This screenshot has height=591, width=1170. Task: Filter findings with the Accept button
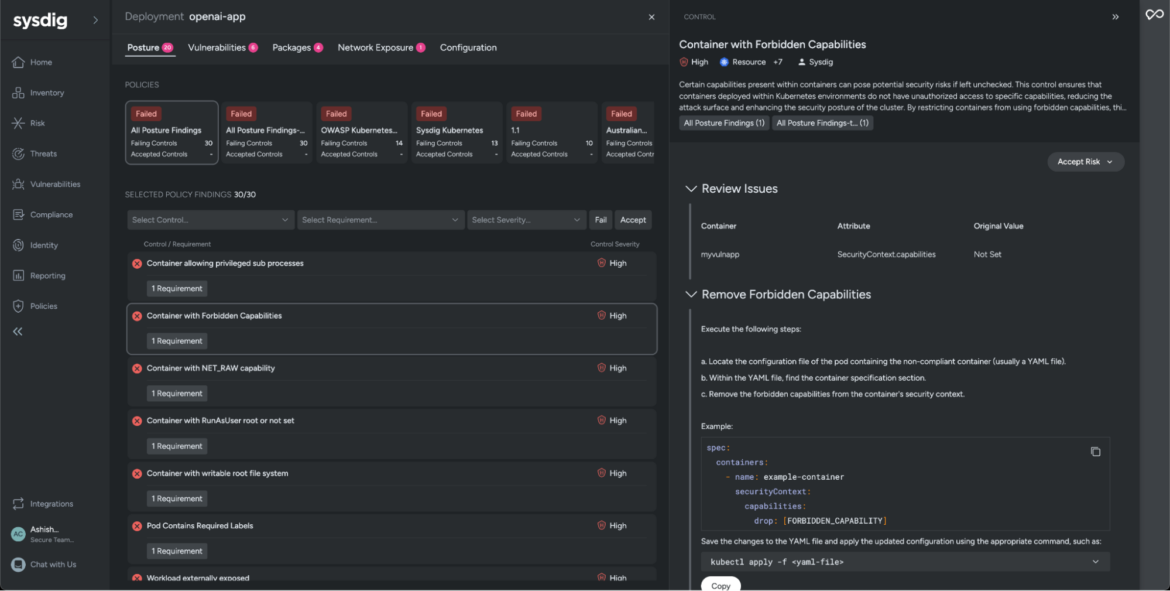tap(633, 220)
